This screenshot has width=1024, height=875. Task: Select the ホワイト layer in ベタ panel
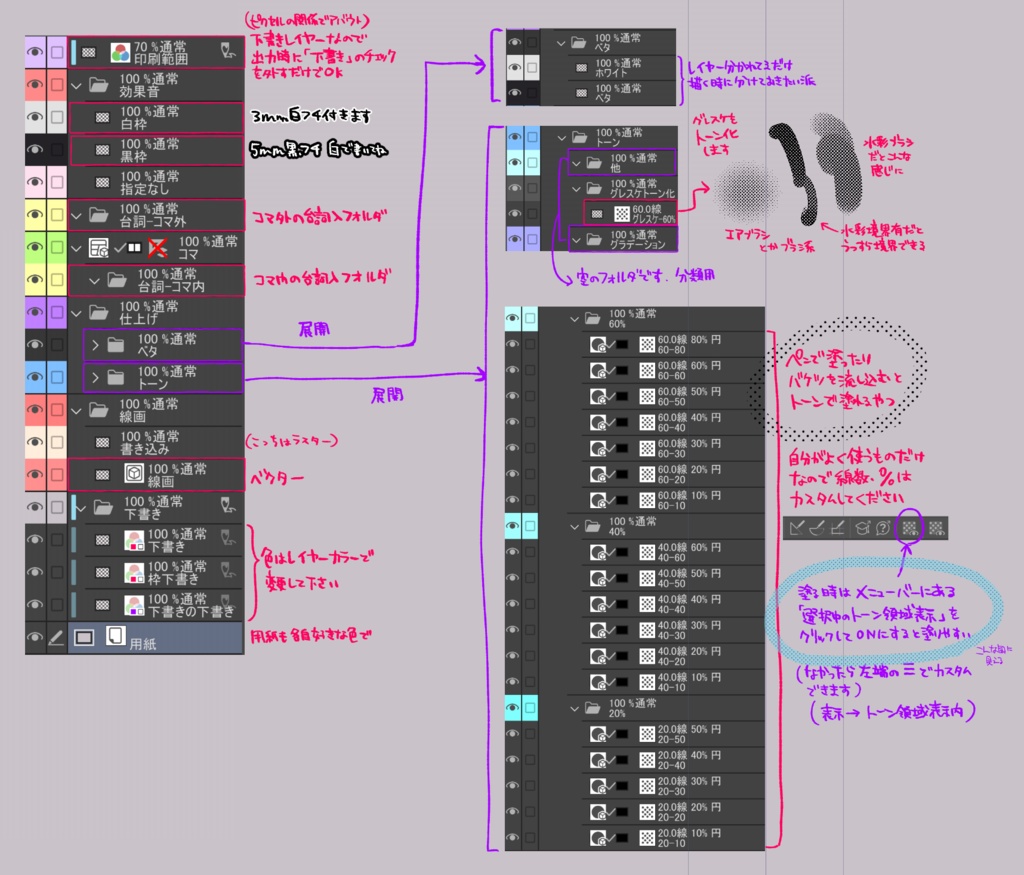[608, 67]
